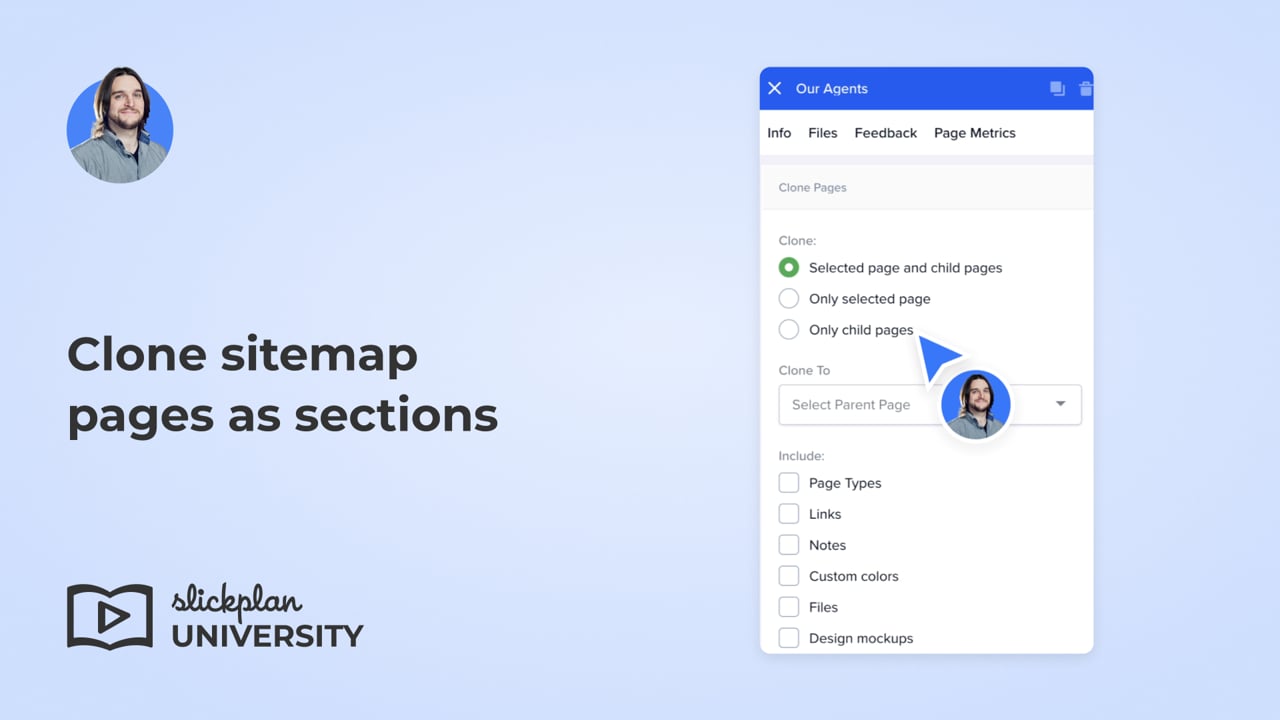Click the clone page icon in header
The width and height of the screenshot is (1280, 720).
(x=1057, y=89)
